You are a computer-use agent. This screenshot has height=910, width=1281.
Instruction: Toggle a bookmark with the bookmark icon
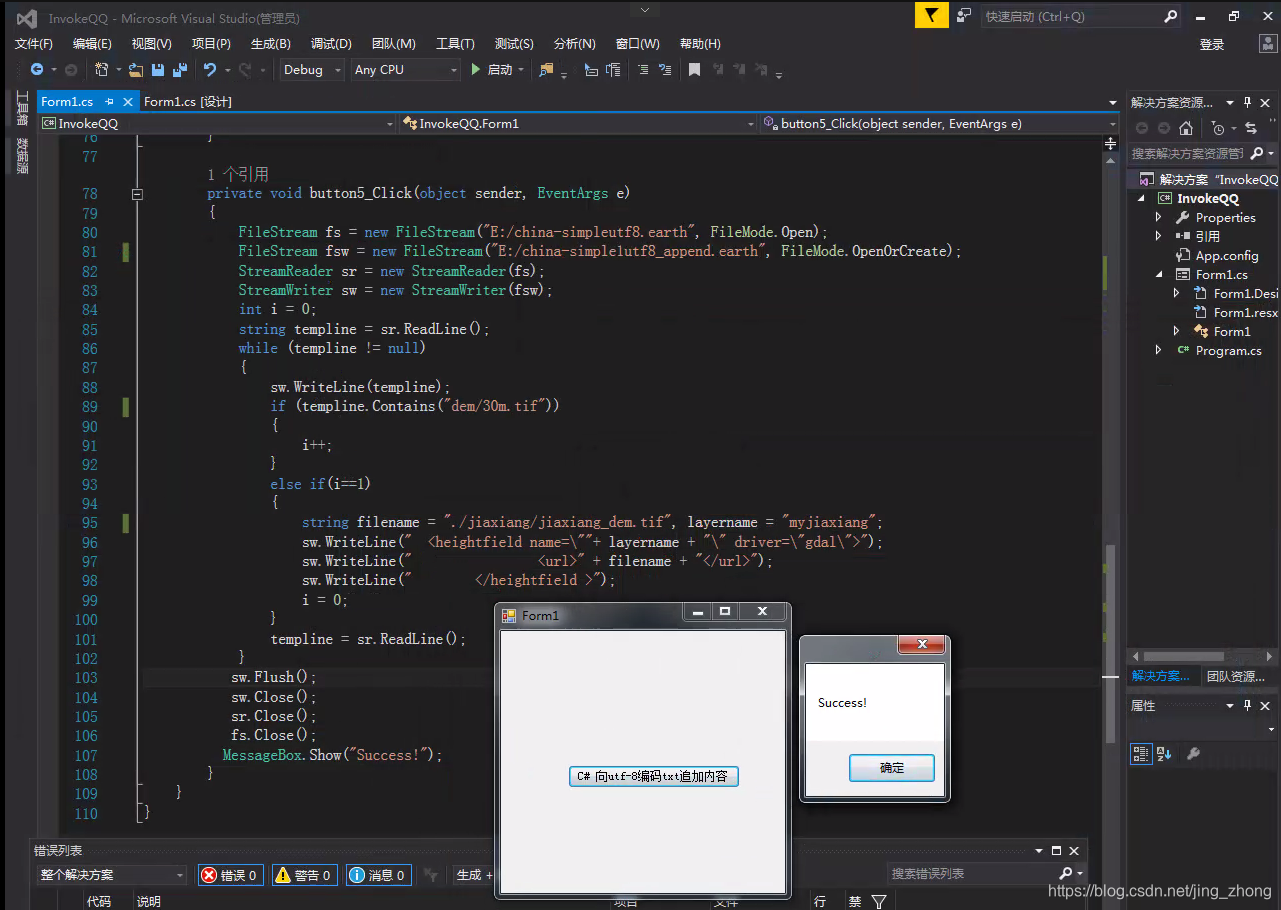click(693, 70)
